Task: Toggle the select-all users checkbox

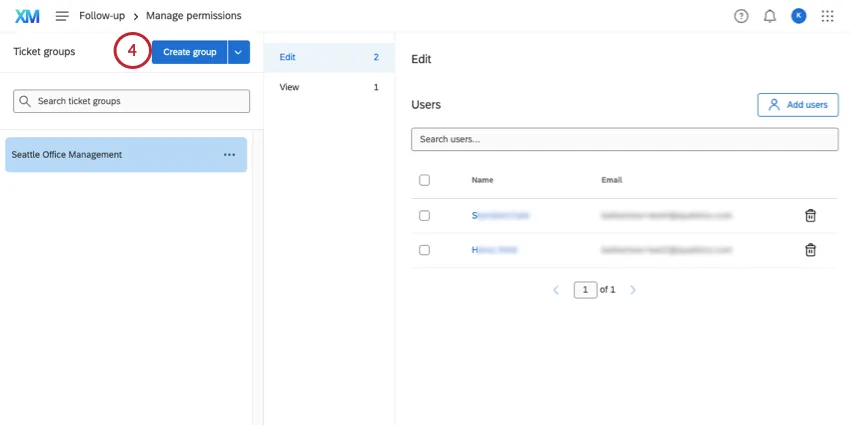Action: [x=424, y=180]
